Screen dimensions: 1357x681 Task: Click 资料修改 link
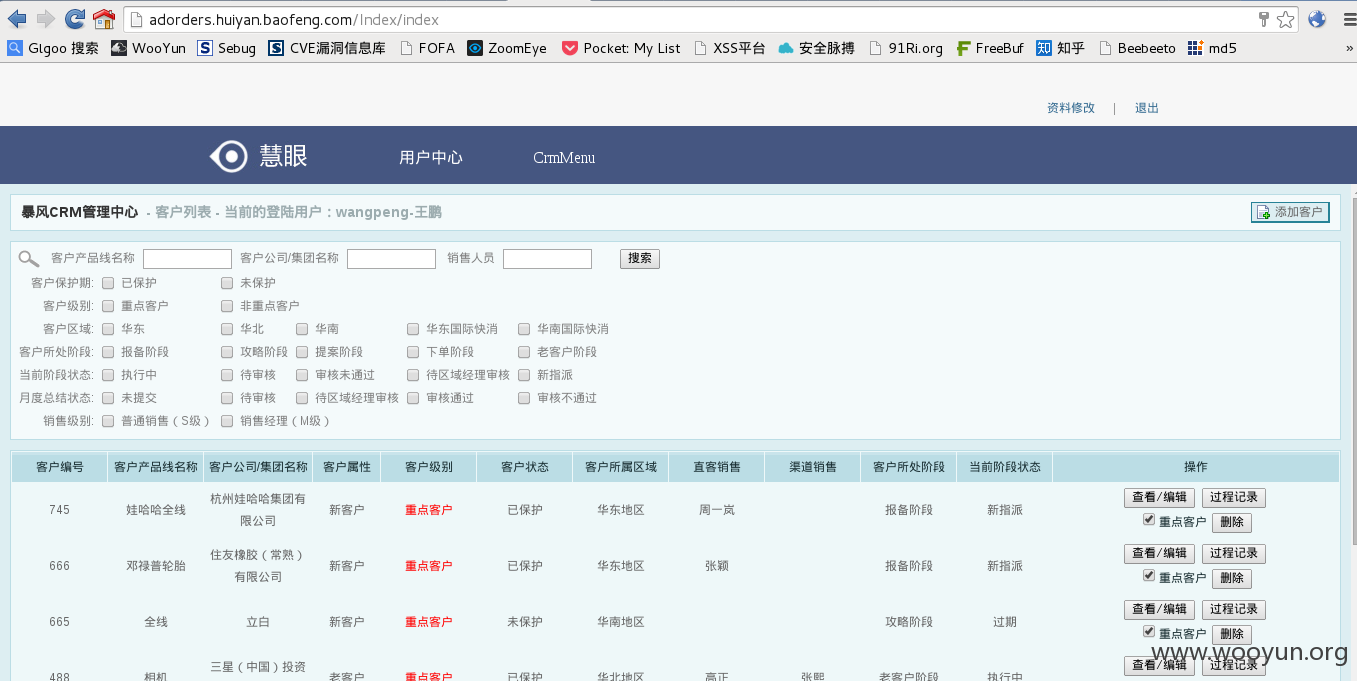(1071, 108)
